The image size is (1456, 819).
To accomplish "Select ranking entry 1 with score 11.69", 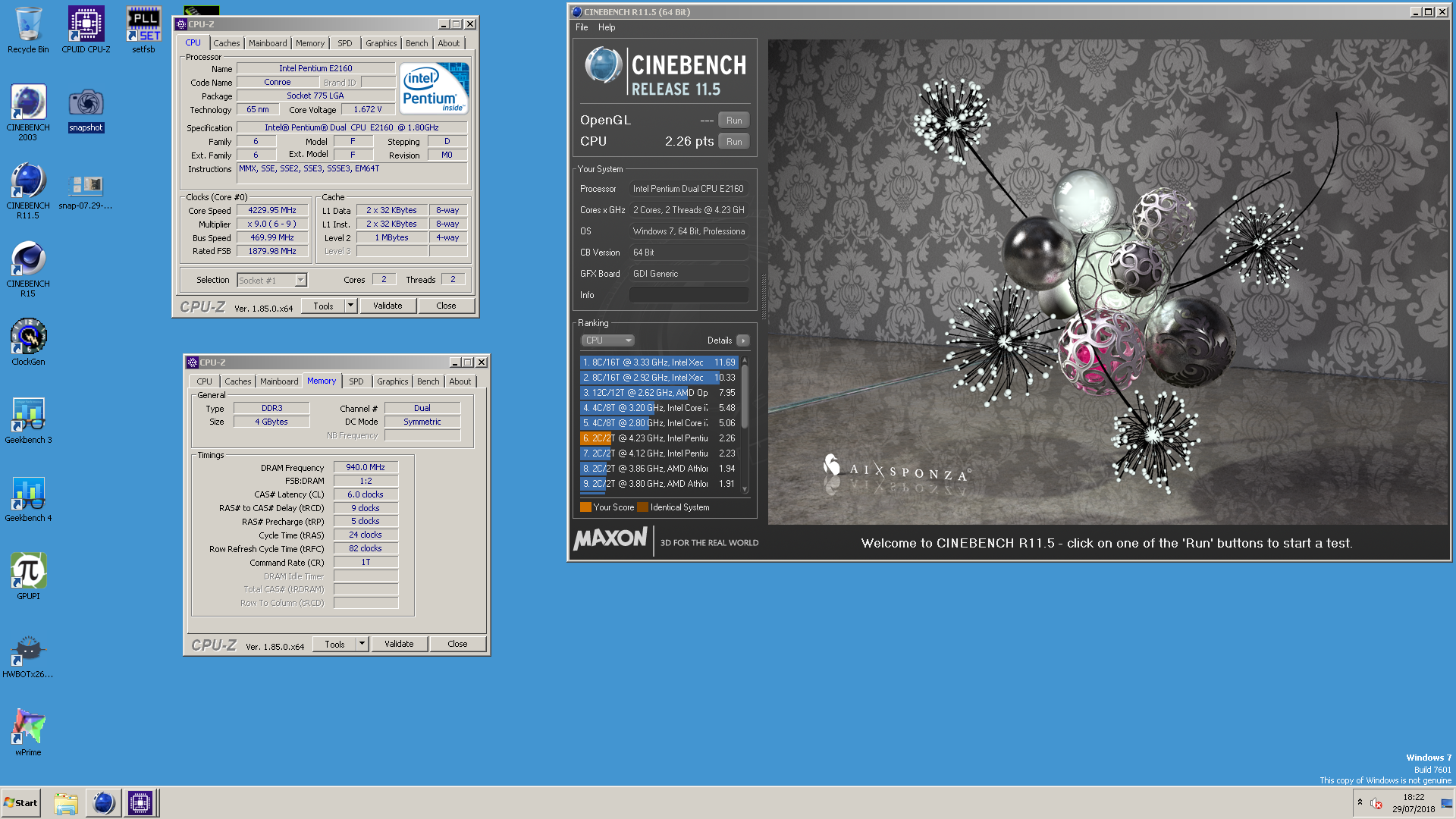I will (658, 362).
